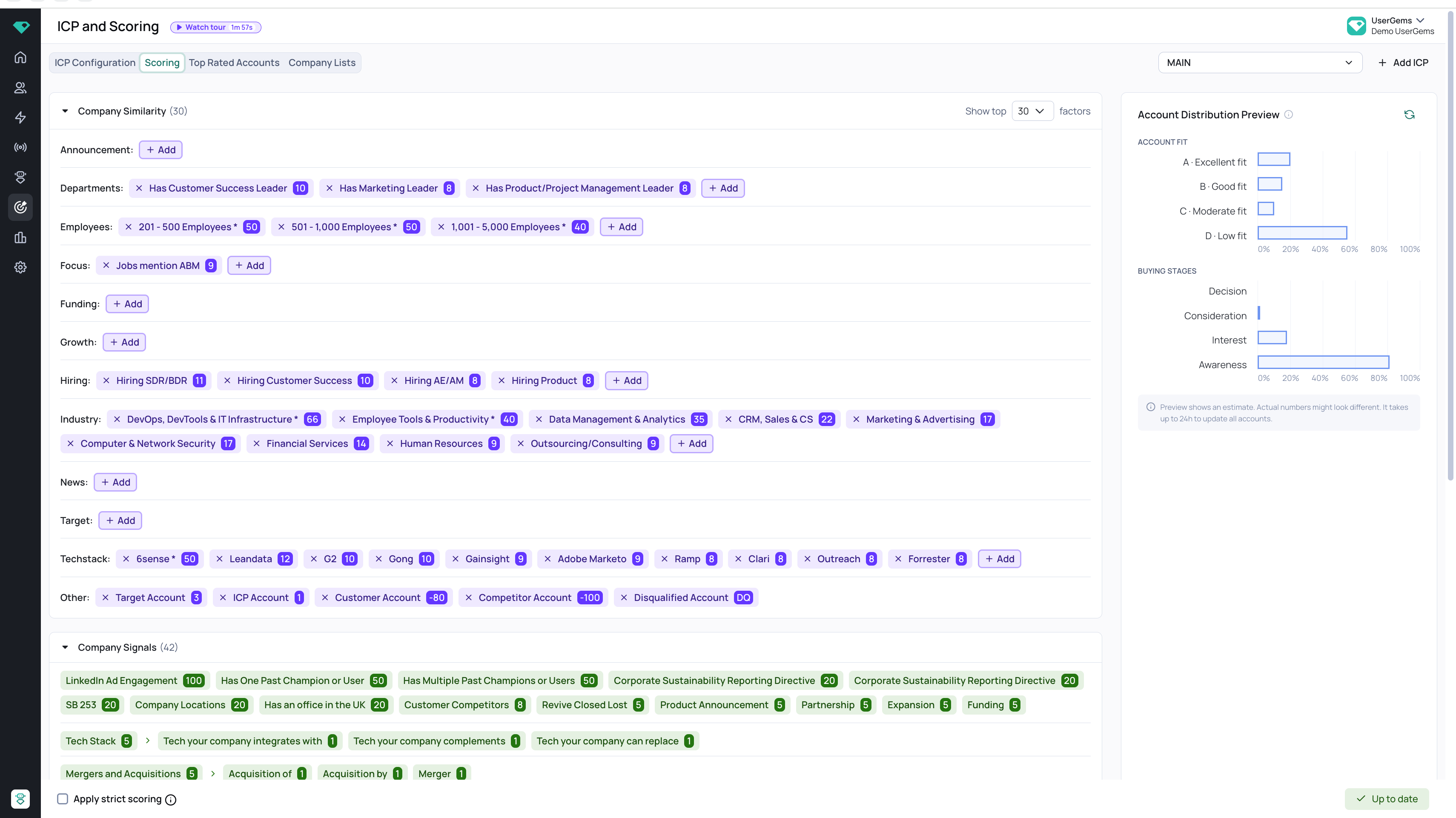Remove the Has Marketing Leader factor
Screen dimensions: 1456x818
pyautogui.click(x=330, y=188)
